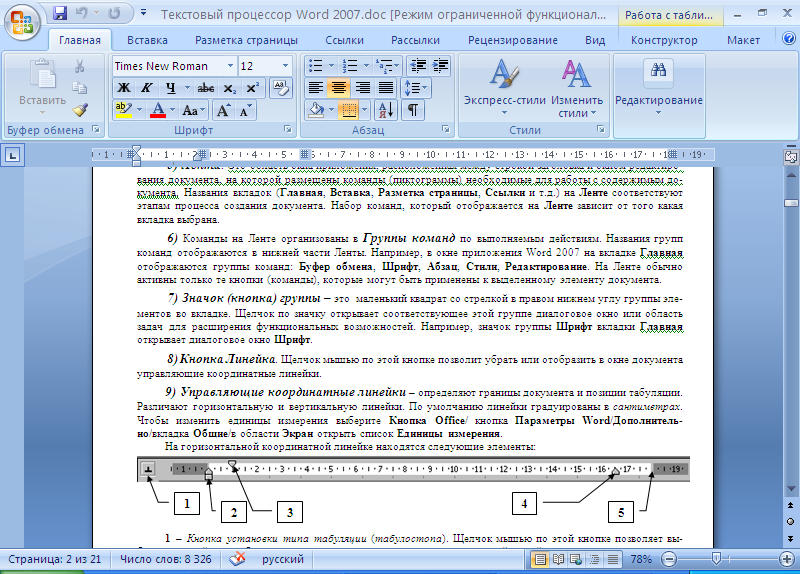Open the numbered list dropdown arrow
The height and width of the screenshot is (574, 800).
365,65
